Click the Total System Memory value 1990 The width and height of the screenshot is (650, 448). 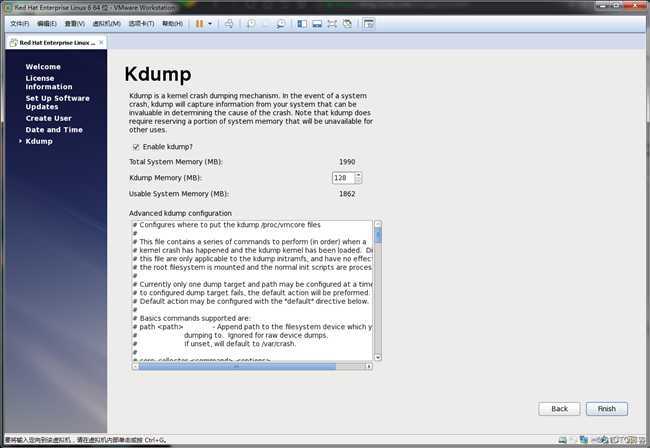347,162
